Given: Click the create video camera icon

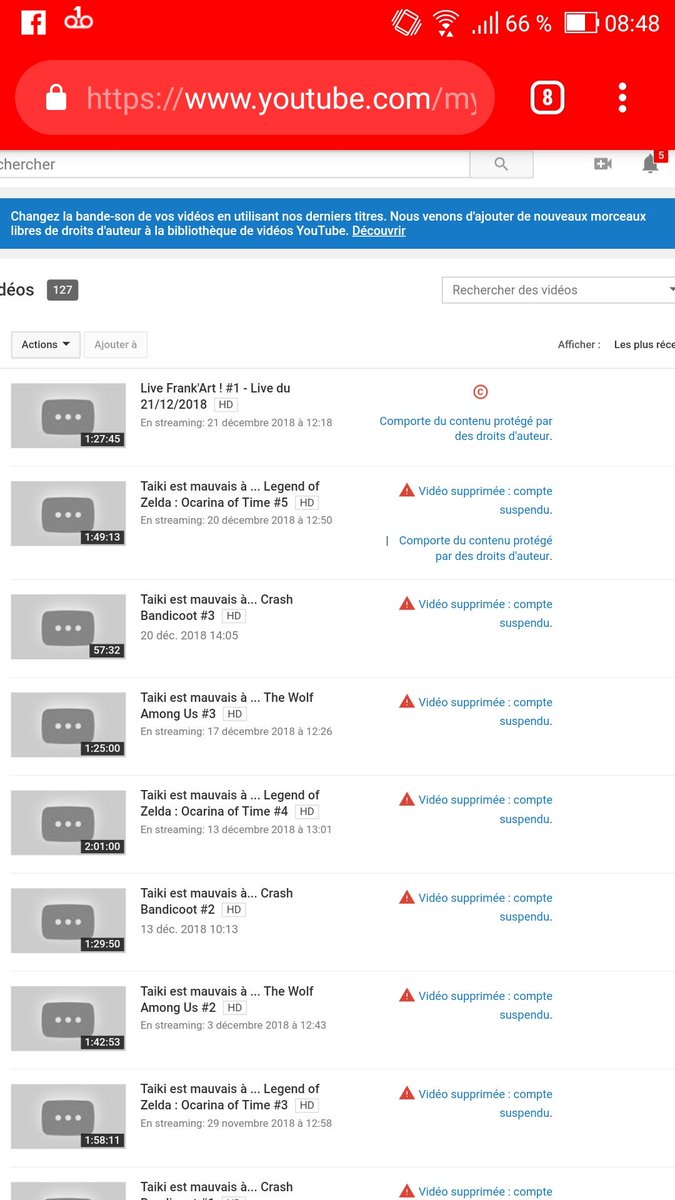Looking at the screenshot, I should [602, 164].
